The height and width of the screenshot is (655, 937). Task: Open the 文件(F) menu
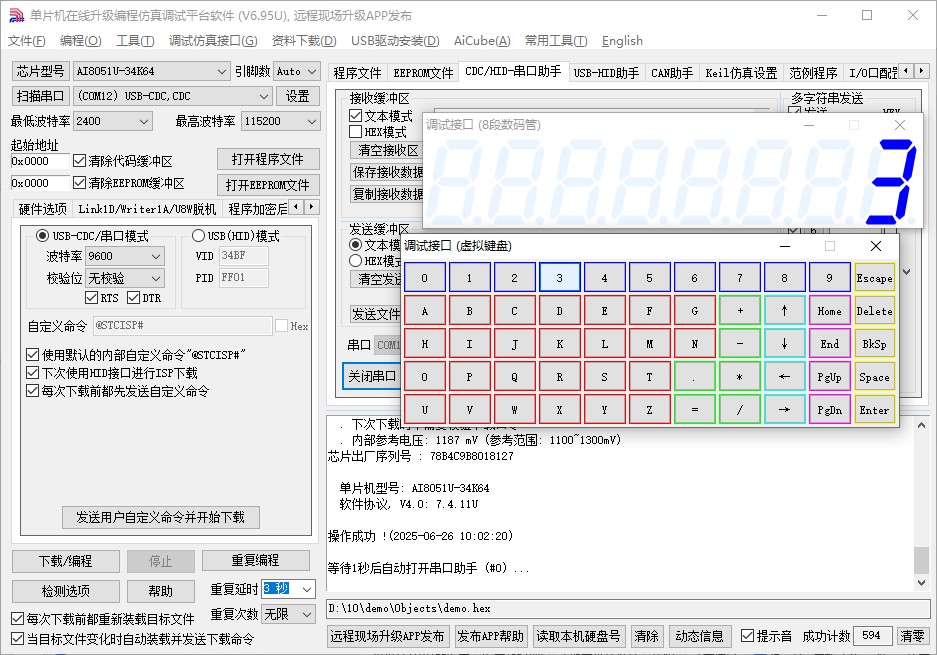tap(27, 41)
